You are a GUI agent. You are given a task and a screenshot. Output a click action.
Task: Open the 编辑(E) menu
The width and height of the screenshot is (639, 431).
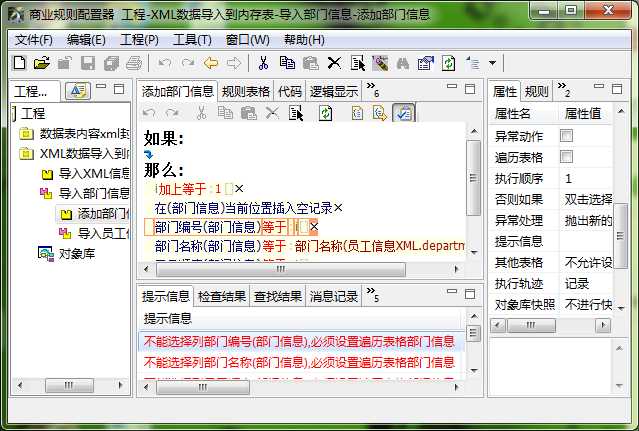[86, 40]
